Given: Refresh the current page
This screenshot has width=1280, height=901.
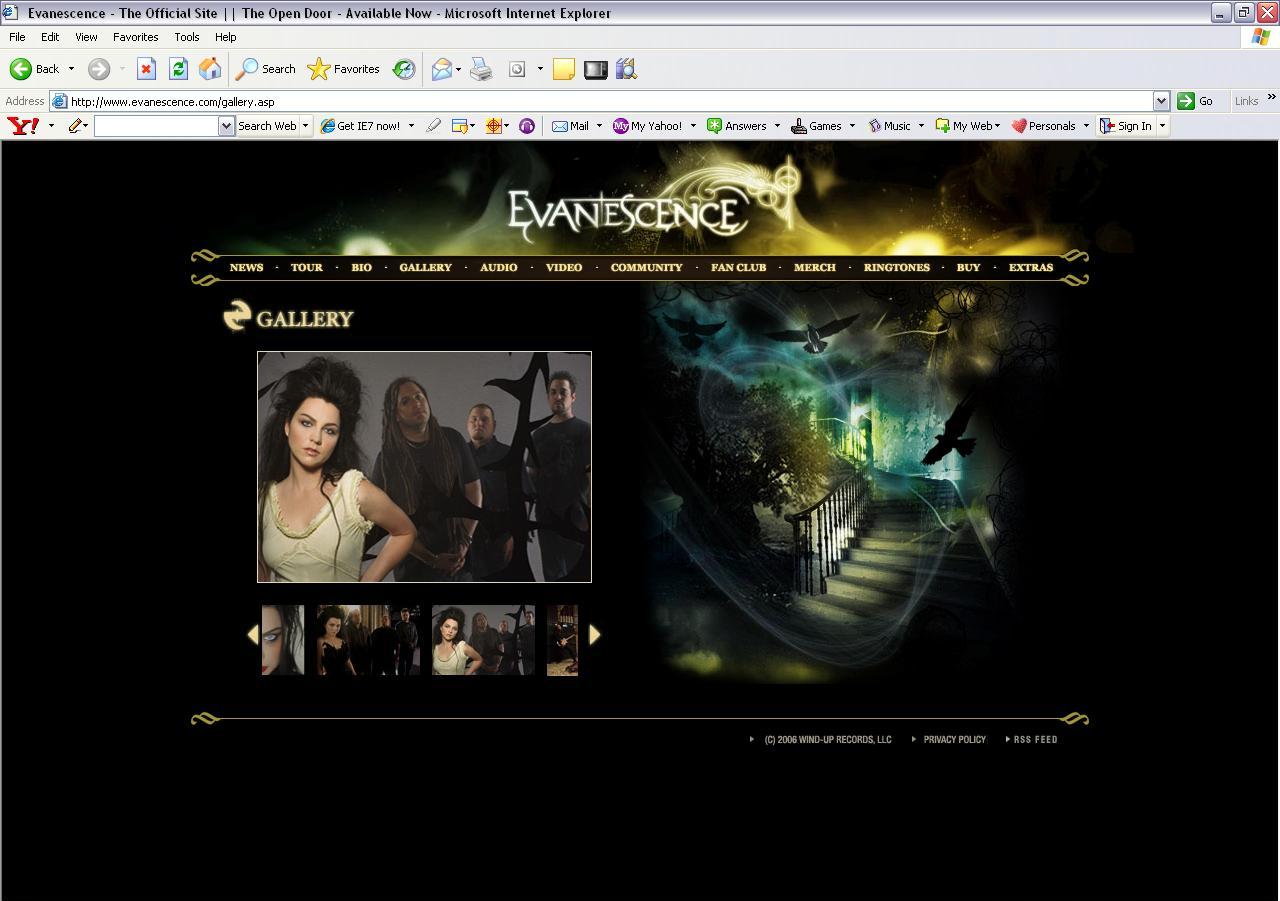Looking at the screenshot, I should [x=178, y=69].
